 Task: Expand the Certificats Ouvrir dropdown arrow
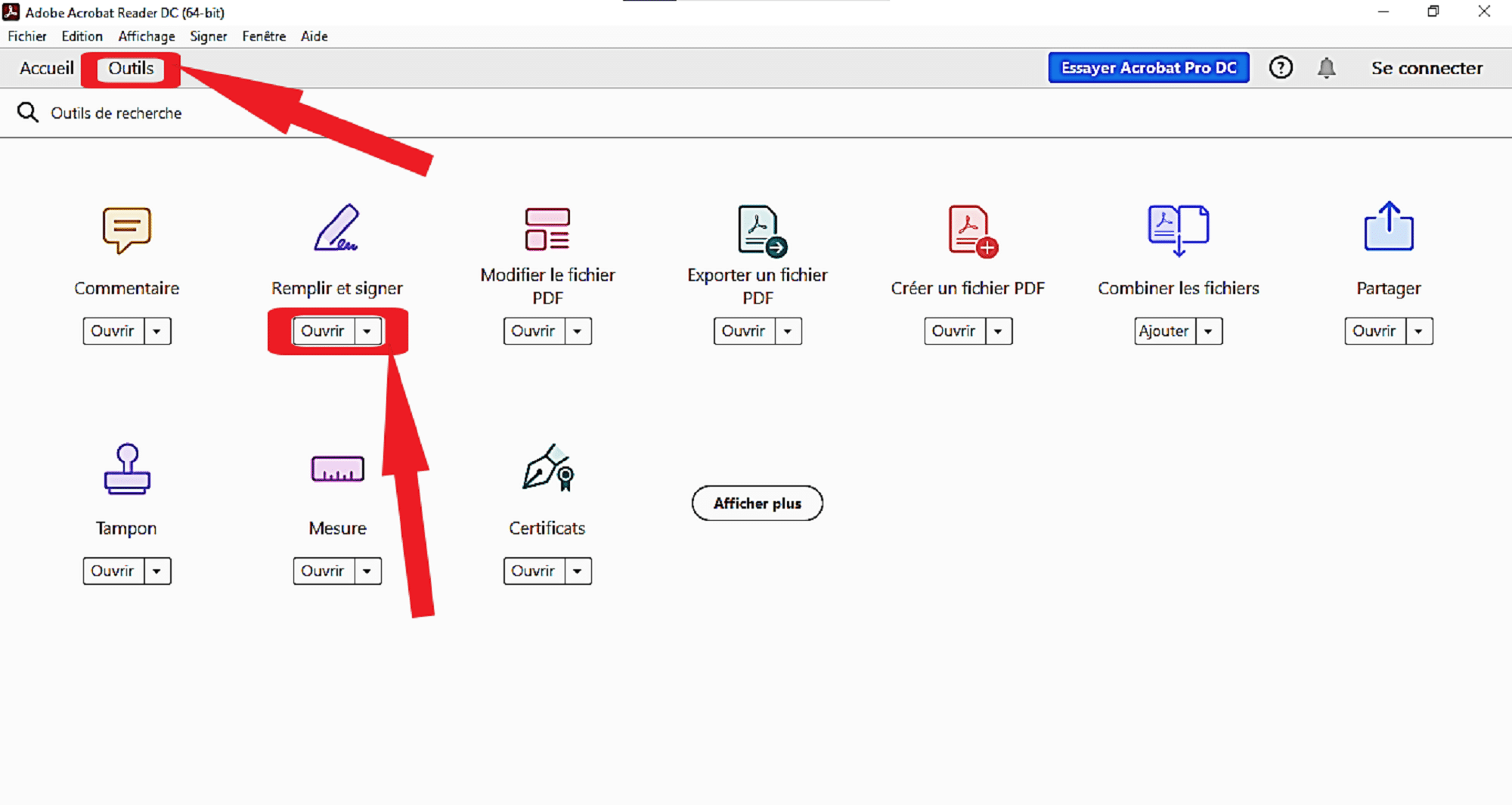click(x=578, y=571)
